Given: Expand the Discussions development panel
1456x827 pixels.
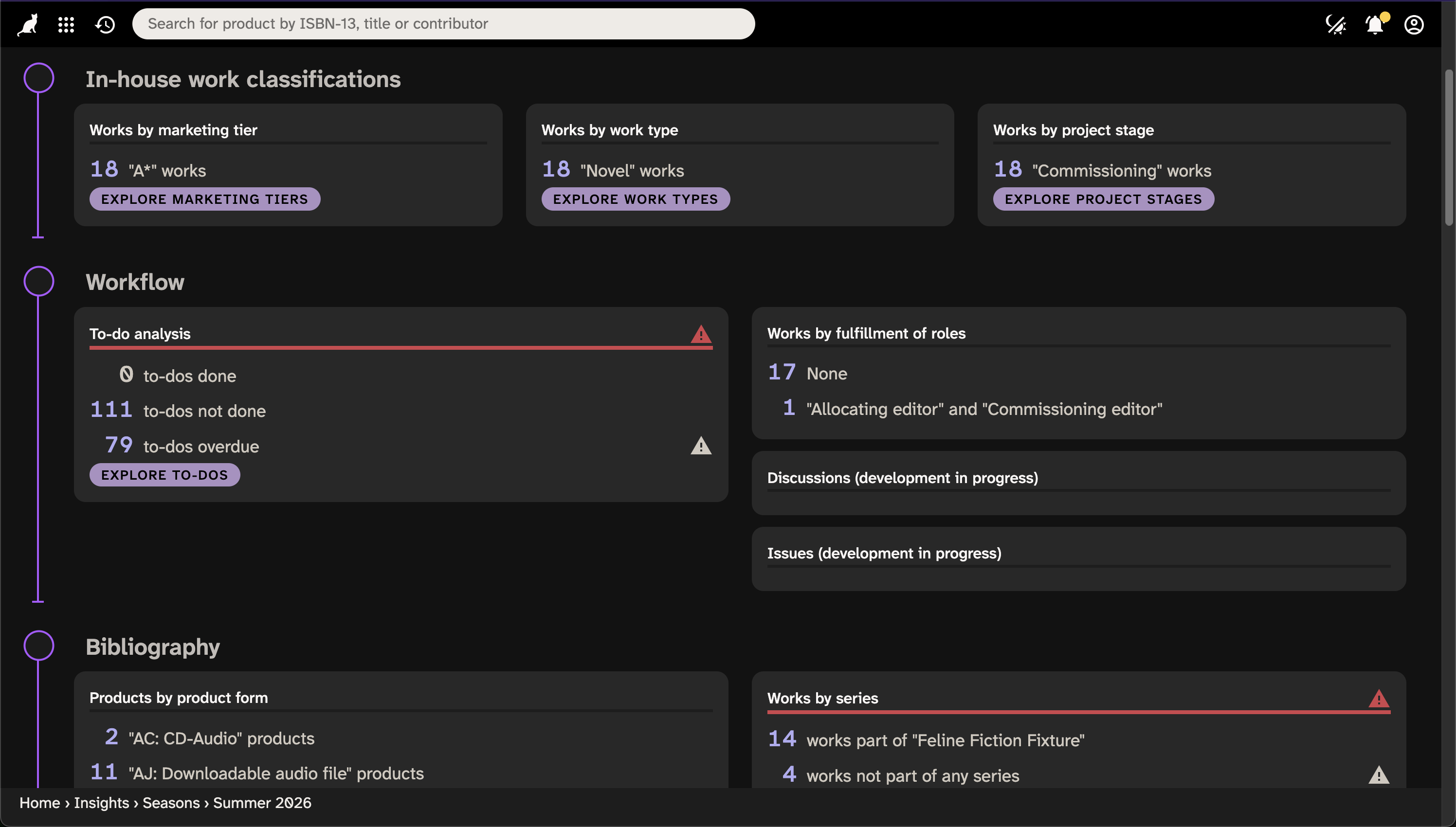Looking at the screenshot, I should click(1078, 482).
